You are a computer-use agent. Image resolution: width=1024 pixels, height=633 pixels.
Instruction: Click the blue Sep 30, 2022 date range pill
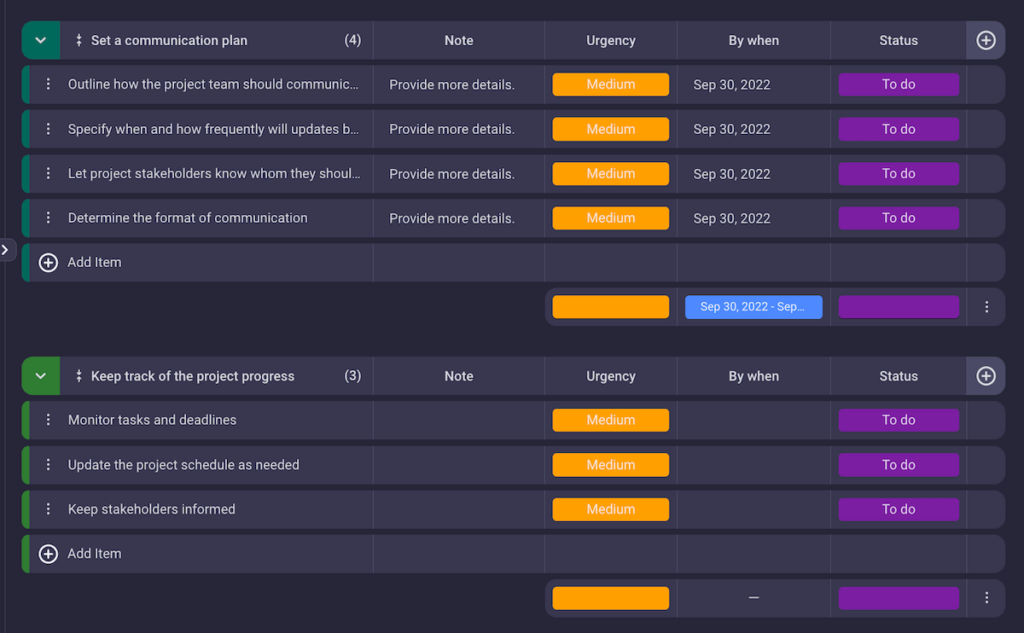pyautogui.click(x=754, y=307)
